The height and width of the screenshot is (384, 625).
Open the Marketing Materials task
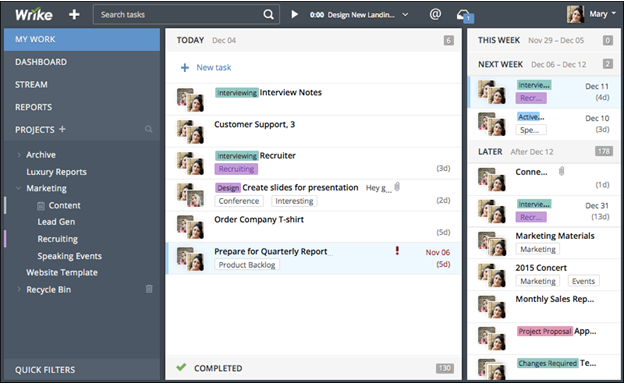[x=555, y=236]
